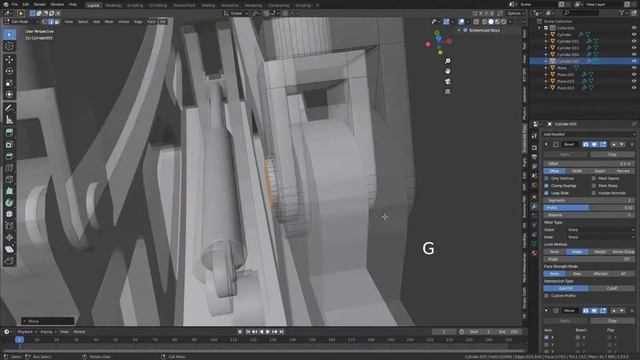
Task: Enable Mark Seams checkbox
Action: (594, 178)
